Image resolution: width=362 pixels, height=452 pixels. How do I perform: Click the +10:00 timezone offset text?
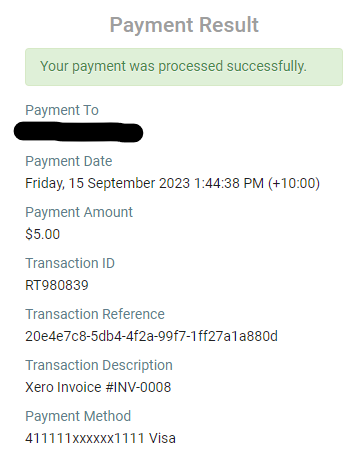pos(294,183)
